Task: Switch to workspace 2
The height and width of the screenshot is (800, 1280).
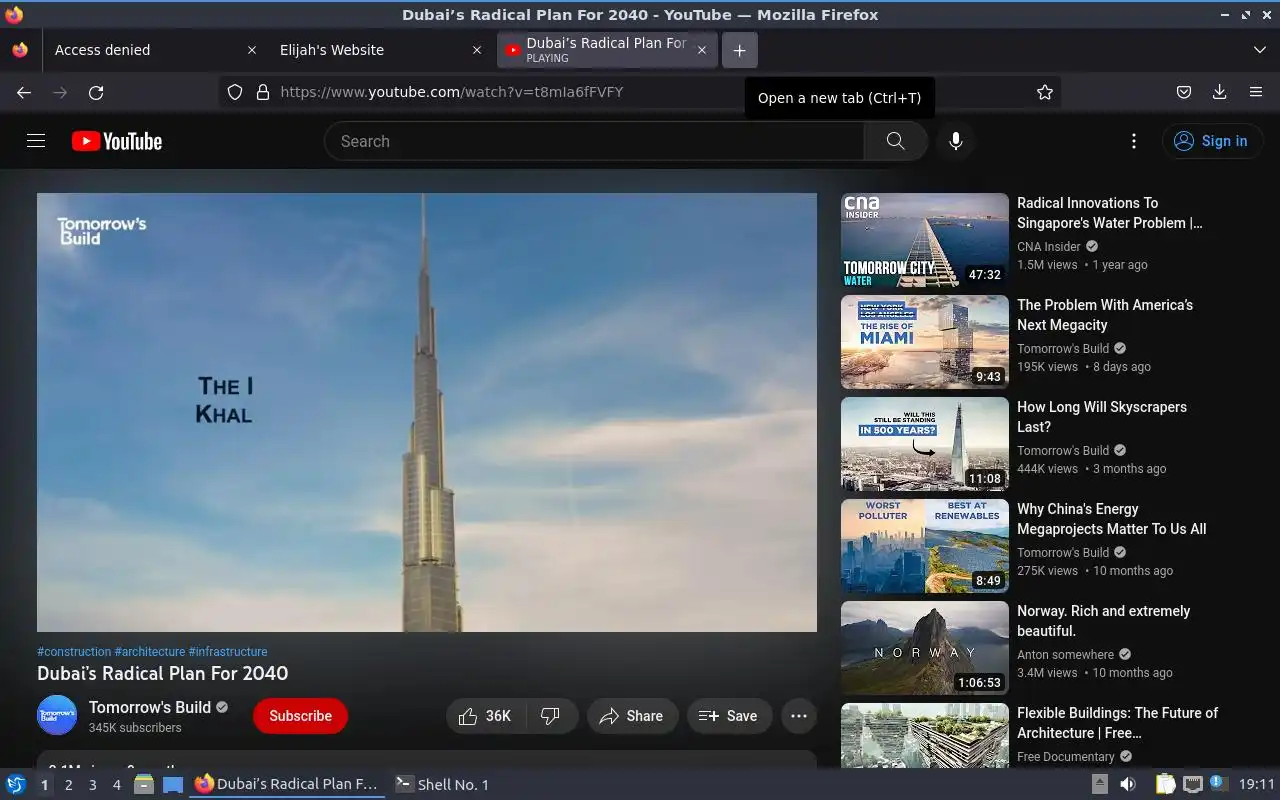Action: (x=68, y=785)
